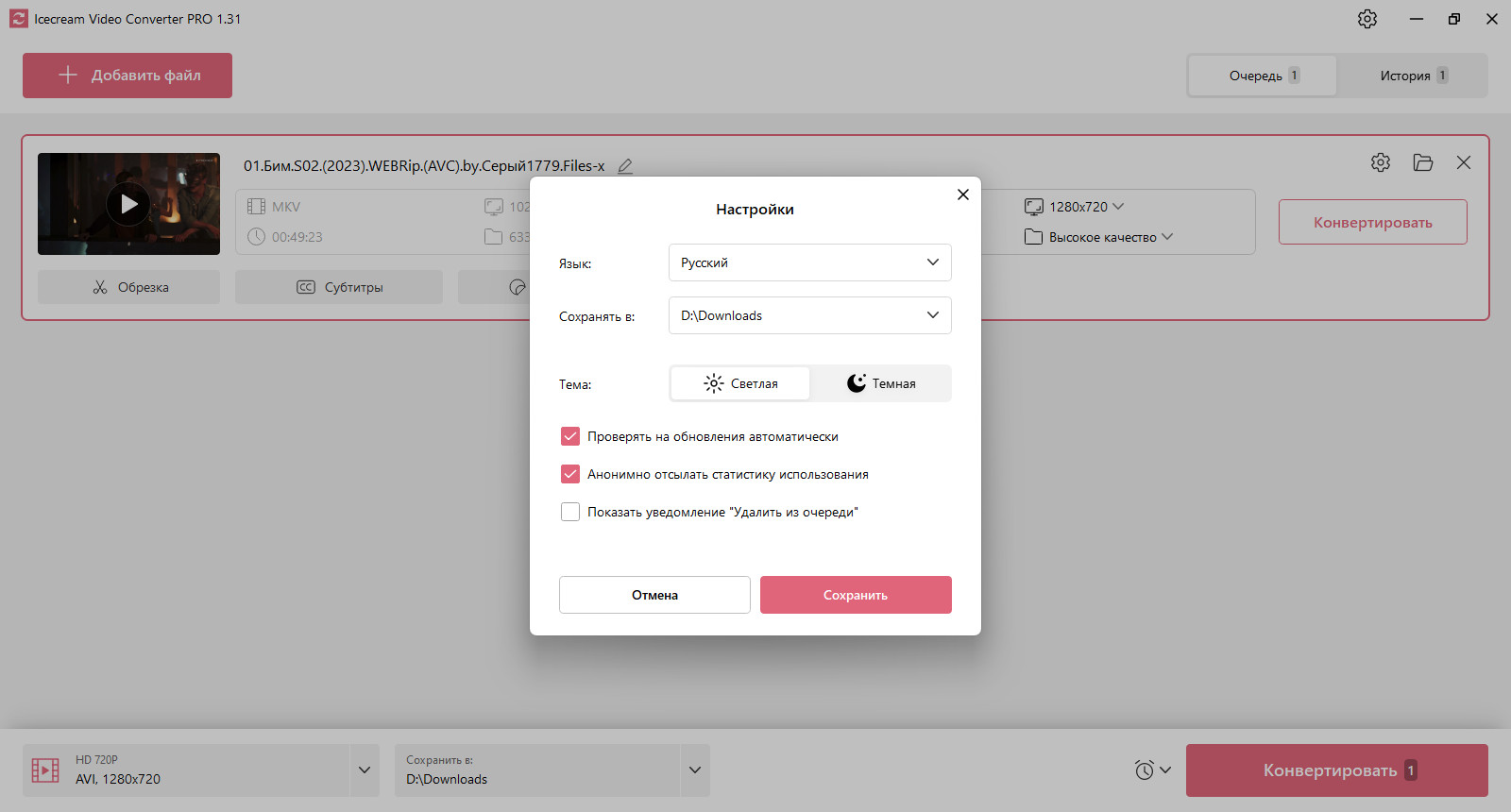Open Обрезка trim tool
This screenshot has width=1511, height=812.
[x=128, y=287]
